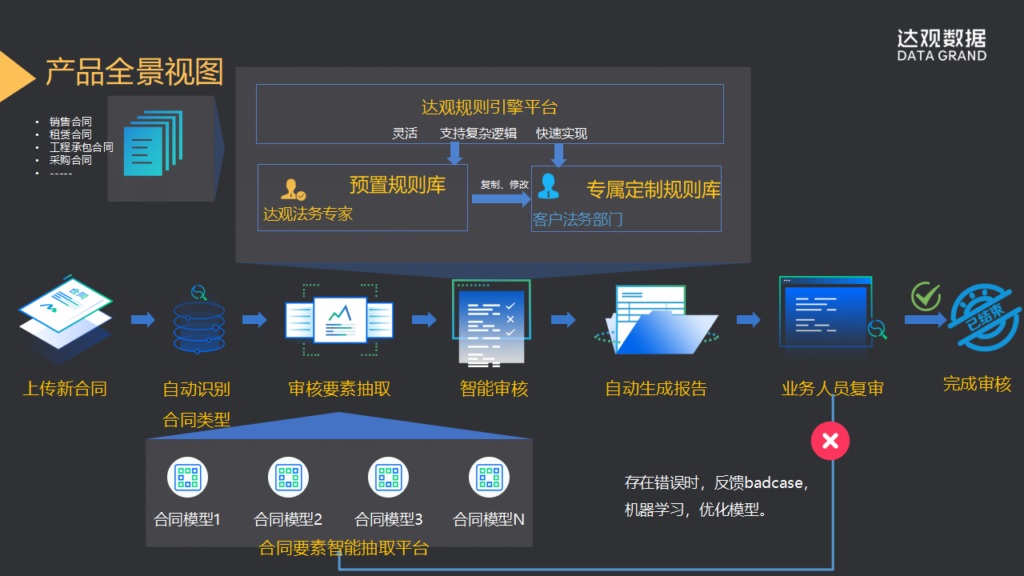Image resolution: width=1024 pixels, height=576 pixels.
Task: Select the 合同模型1 grid icon
Action: pyautogui.click(x=187, y=477)
